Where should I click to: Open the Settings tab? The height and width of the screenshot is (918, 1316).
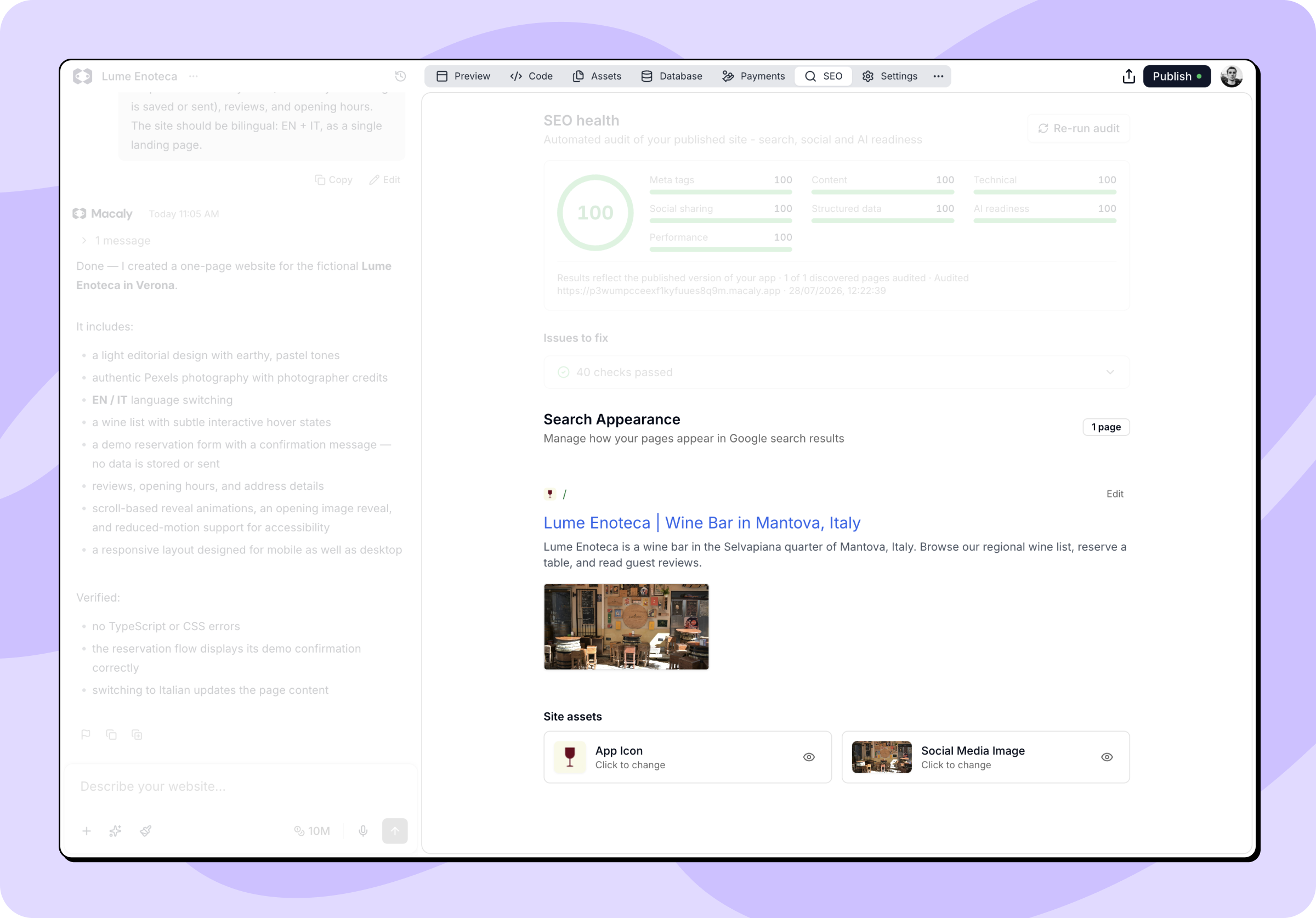tap(889, 76)
